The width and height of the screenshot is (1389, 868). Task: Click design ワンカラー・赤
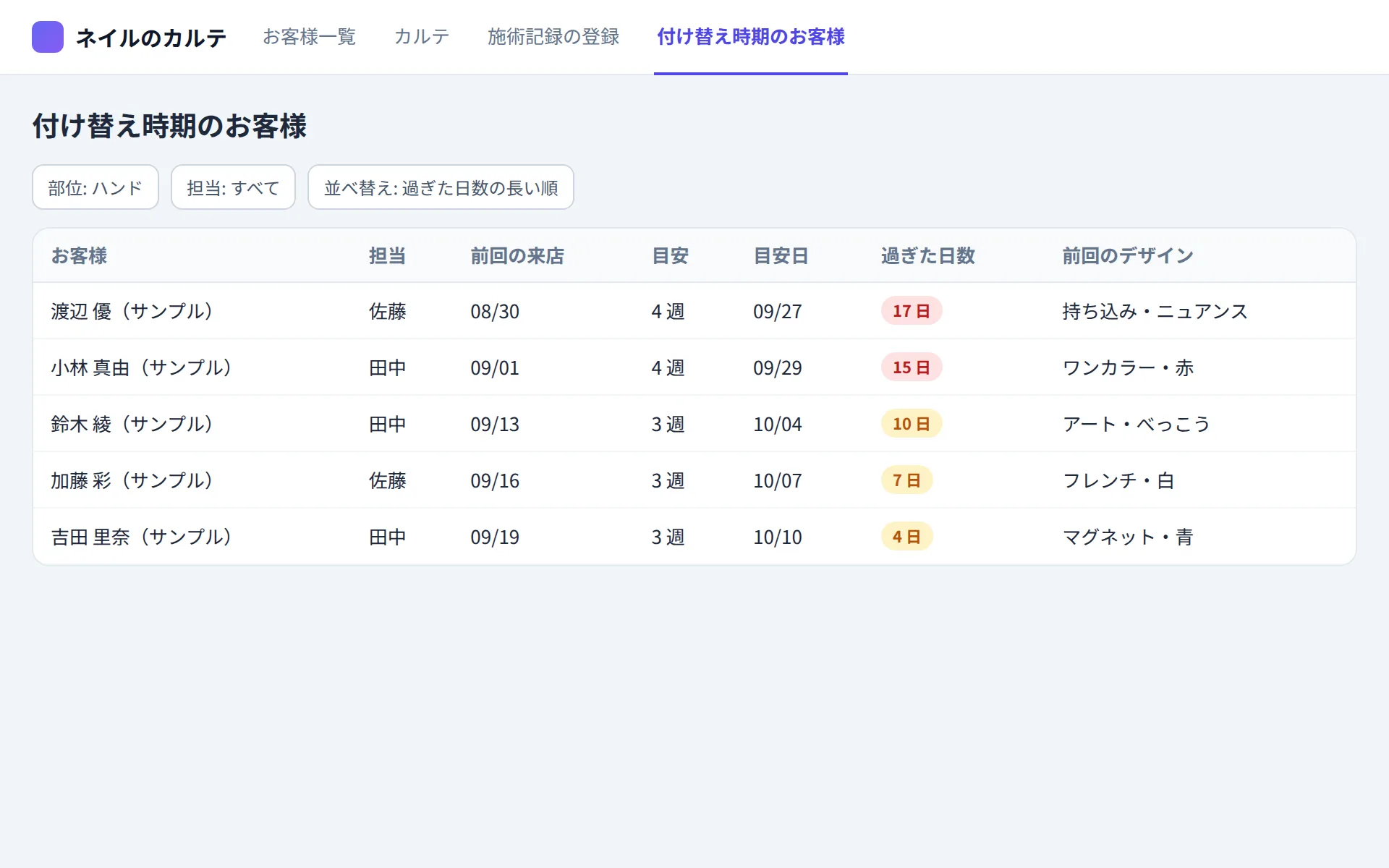(x=1128, y=367)
